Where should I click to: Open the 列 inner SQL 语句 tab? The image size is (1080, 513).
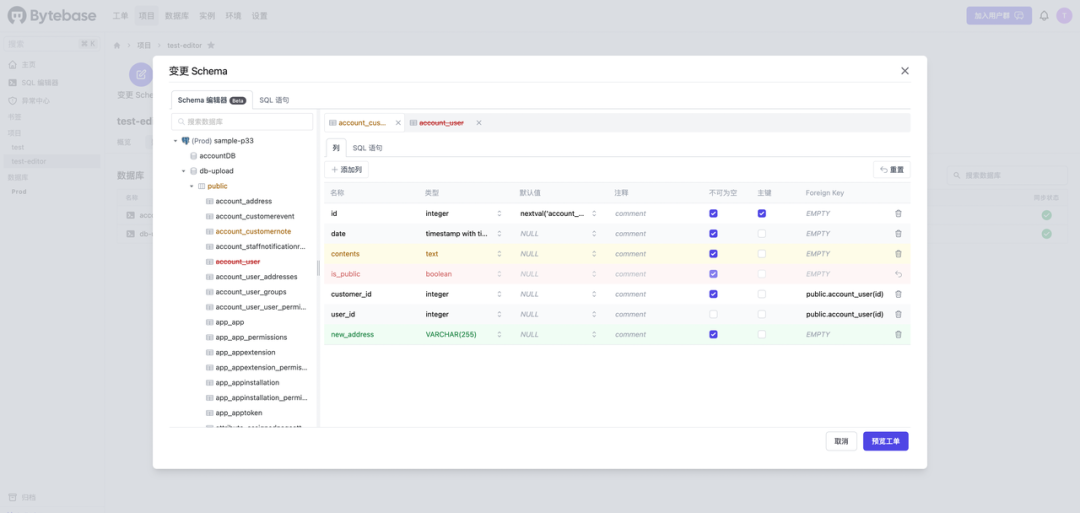click(x=367, y=148)
